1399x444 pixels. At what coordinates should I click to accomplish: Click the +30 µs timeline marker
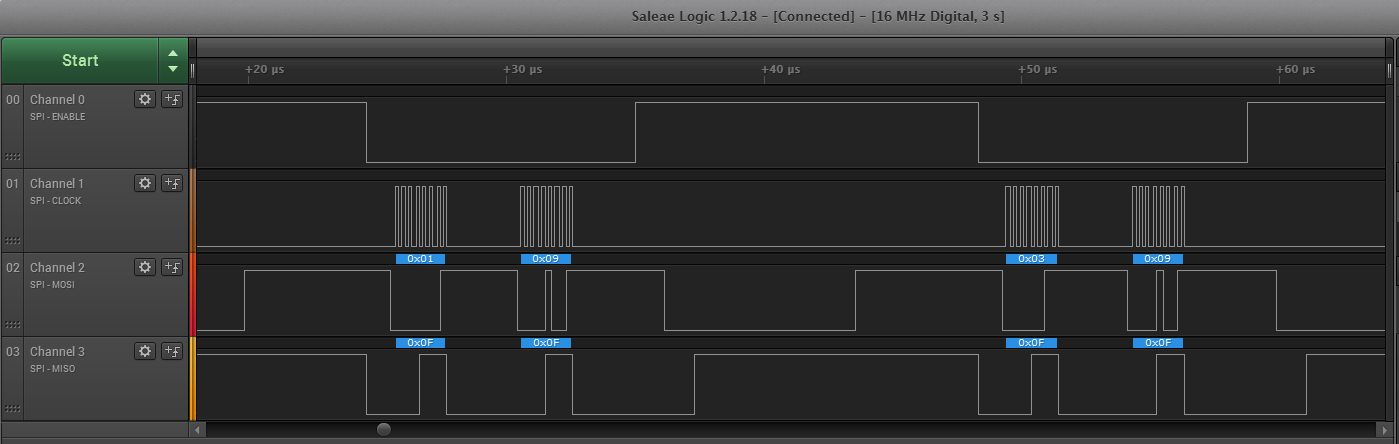click(x=522, y=70)
